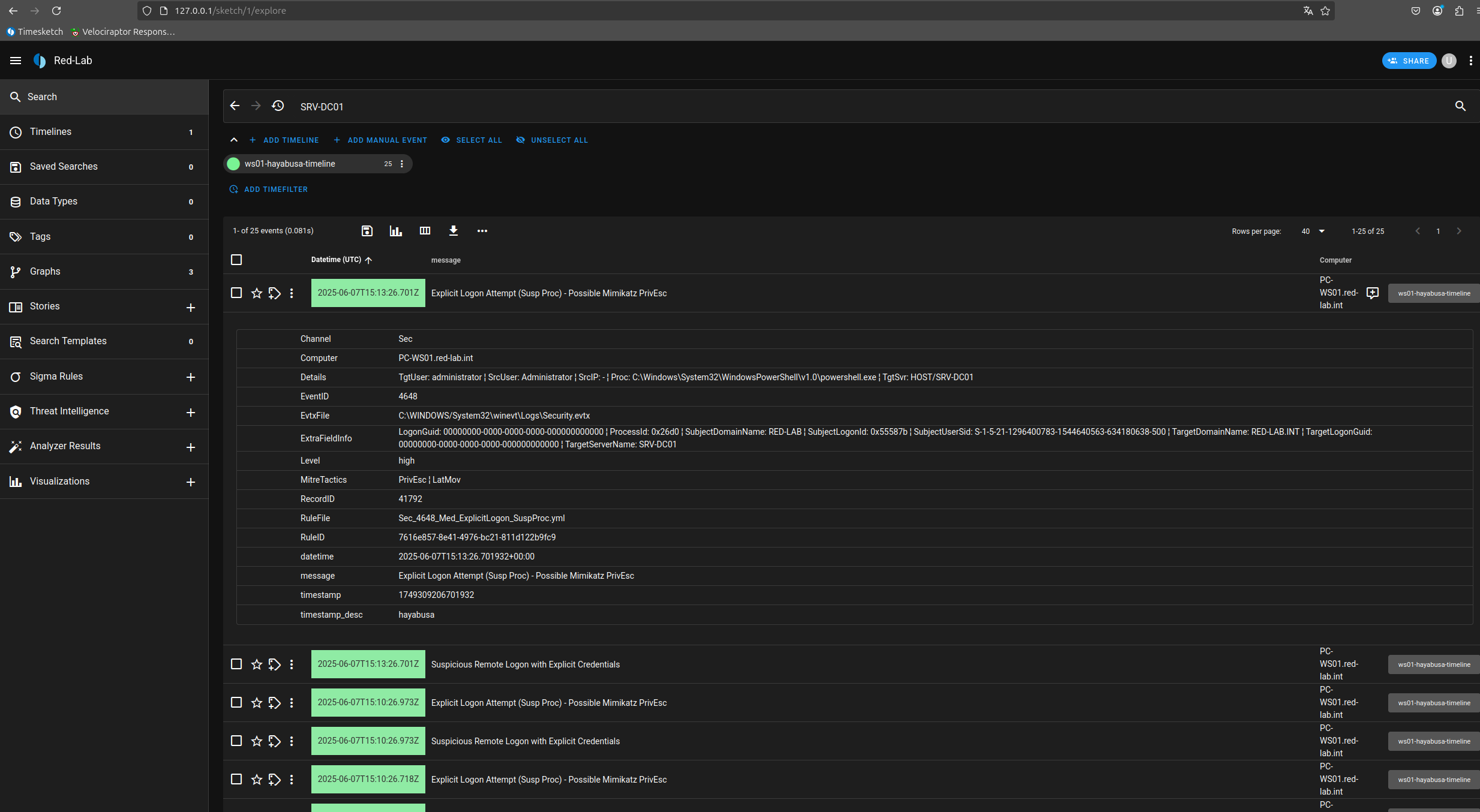Toggle event histogram chart icon
The image size is (1480, 812).
point(396,231)
